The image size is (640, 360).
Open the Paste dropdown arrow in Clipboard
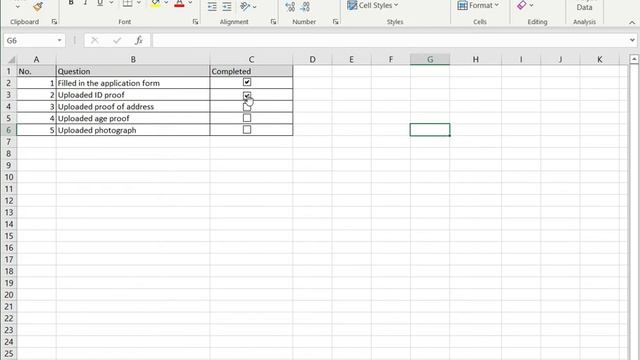[17, 7]
